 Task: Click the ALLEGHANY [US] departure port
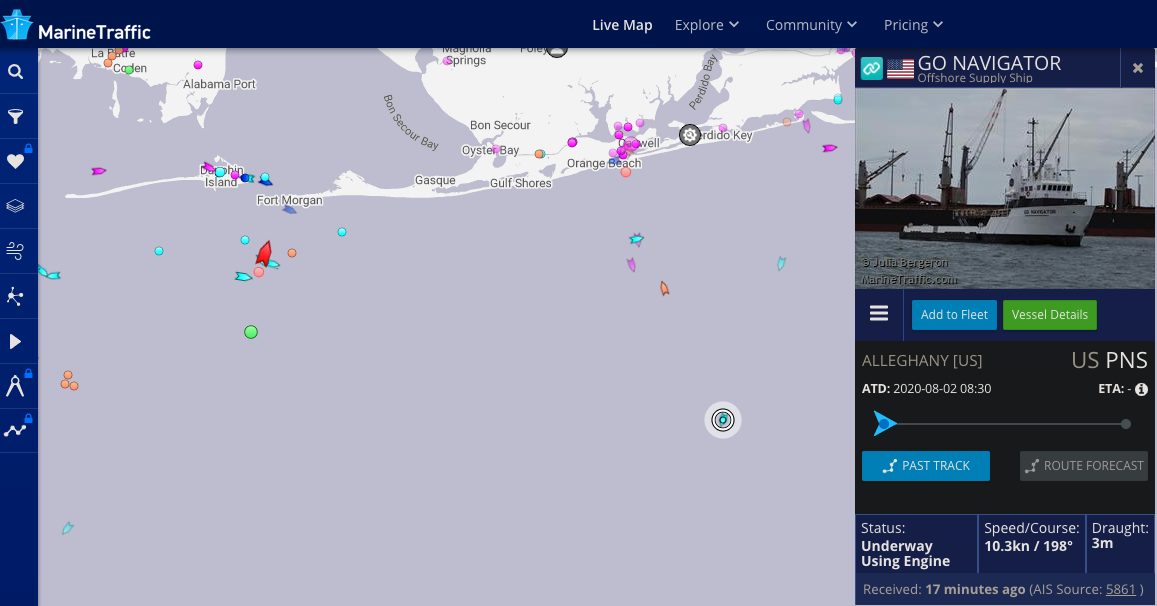click(922, 360)
